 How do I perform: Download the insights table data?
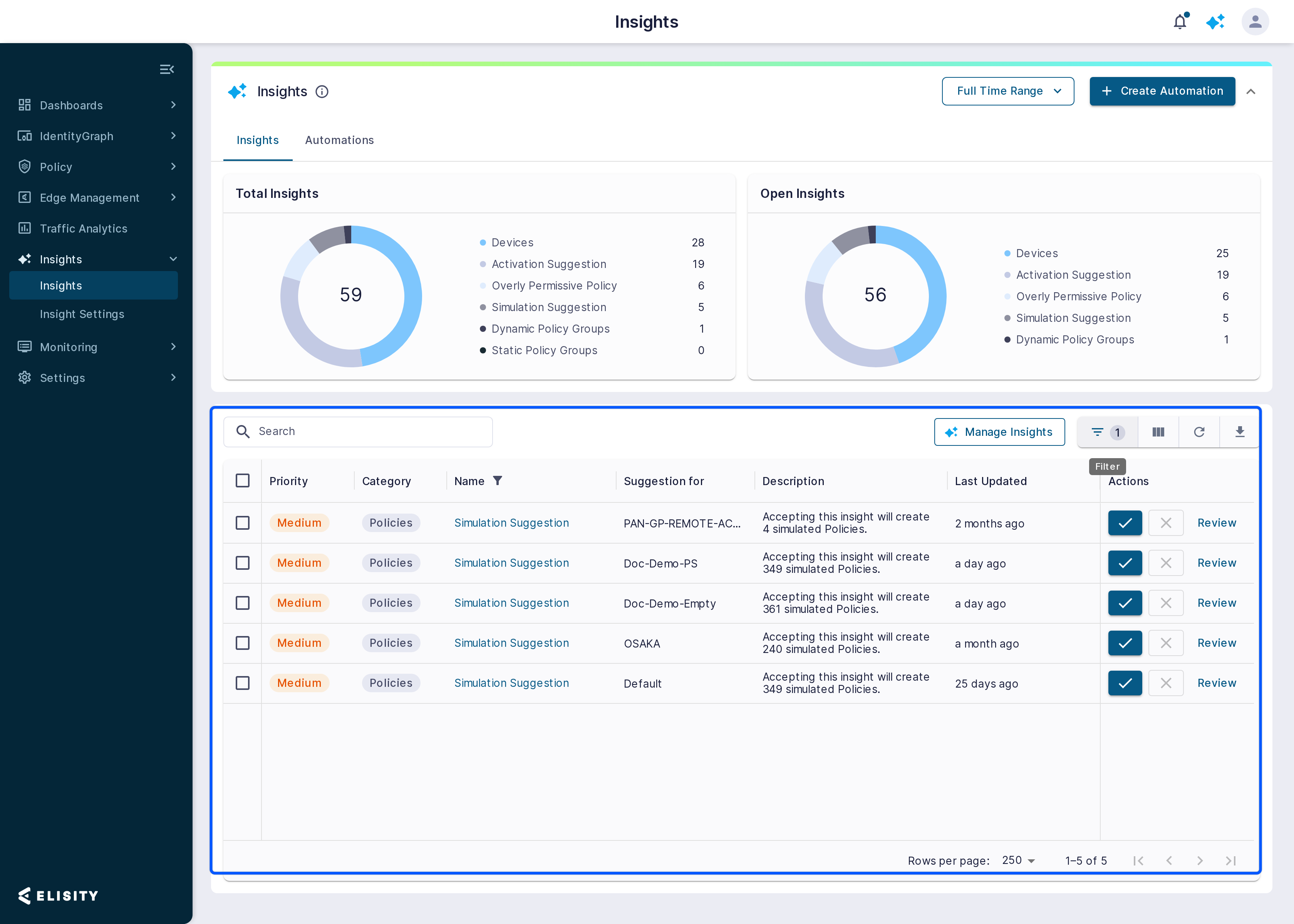pos(1239,432)
